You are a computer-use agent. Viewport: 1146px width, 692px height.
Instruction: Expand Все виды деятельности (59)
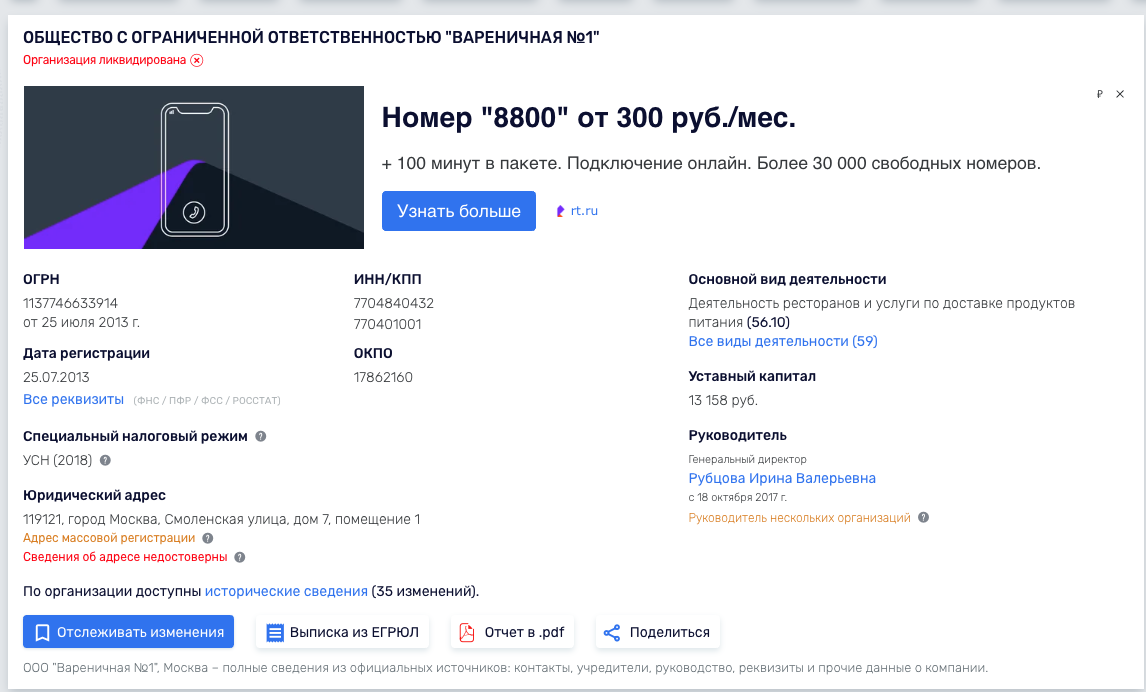[x=783, y=341]
